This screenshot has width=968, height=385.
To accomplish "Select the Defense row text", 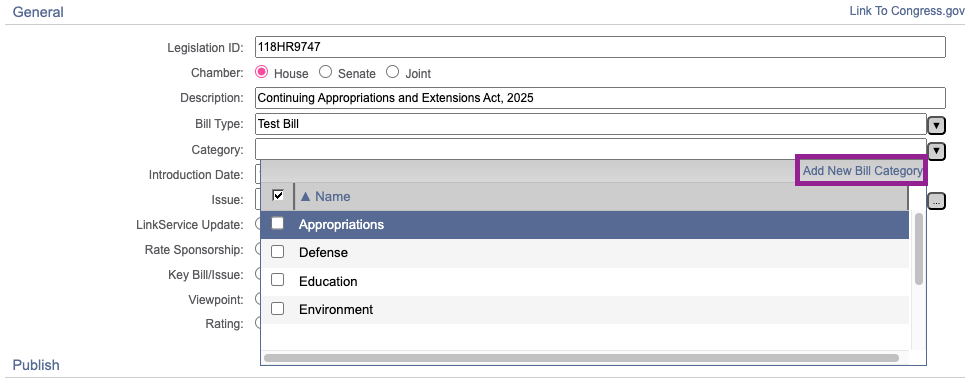I will [x=323, y=253].
